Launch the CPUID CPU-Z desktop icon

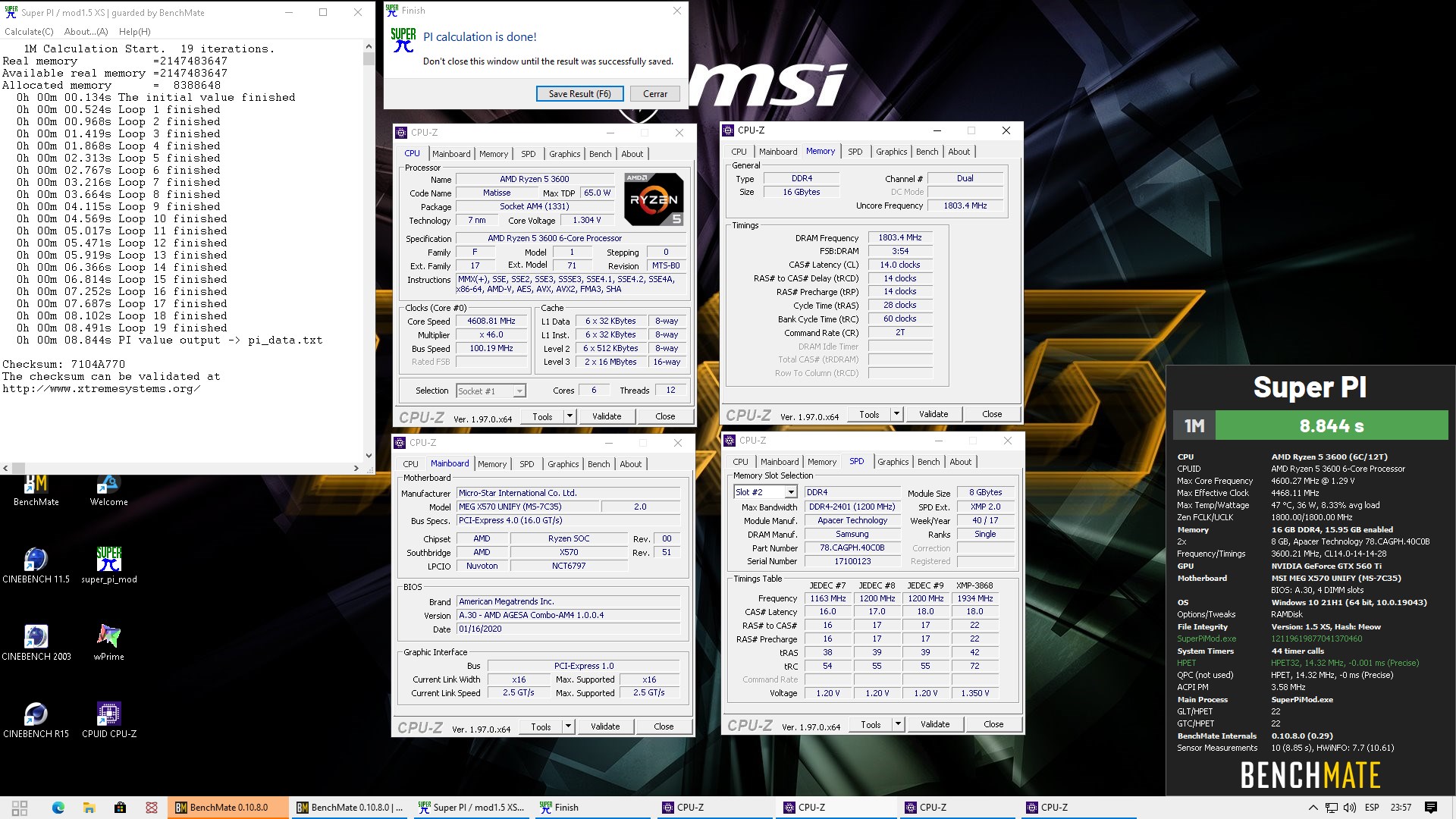click(108, 720)
